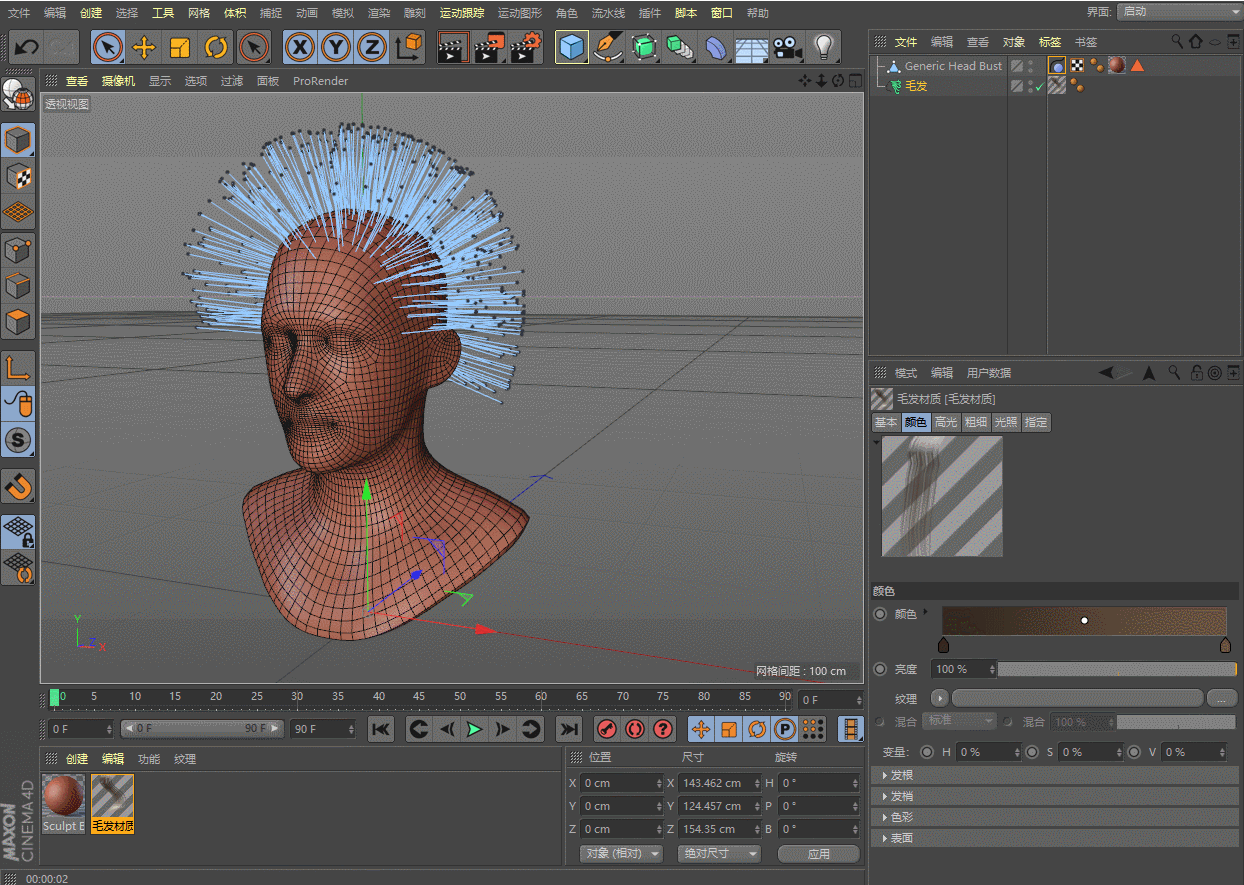The image size is (1244, 885).
Task: Add a Cube primitive object
Action: [x=571, y=47]
